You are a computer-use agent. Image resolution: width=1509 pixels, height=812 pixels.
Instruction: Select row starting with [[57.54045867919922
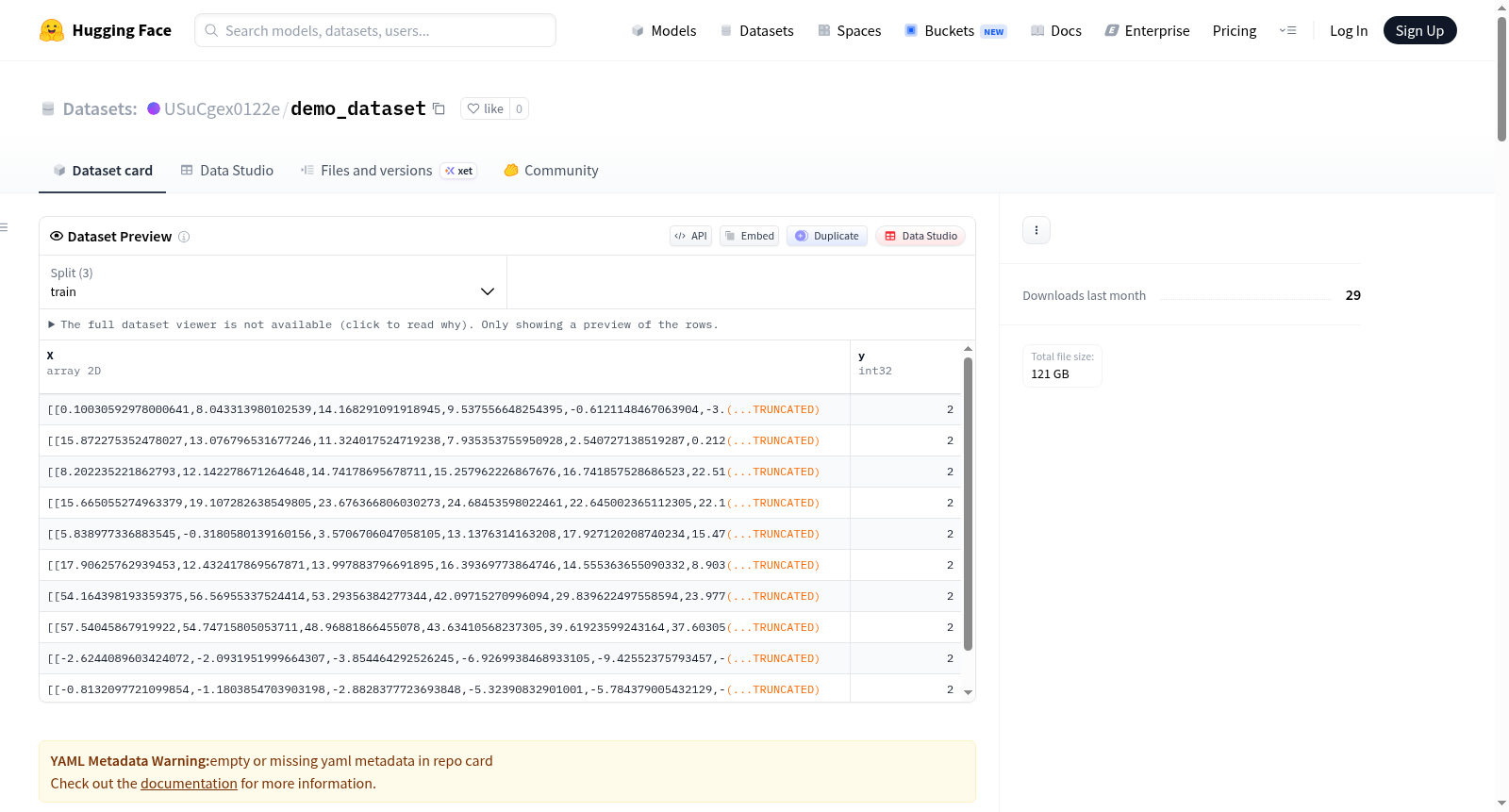tap(500, 627)
